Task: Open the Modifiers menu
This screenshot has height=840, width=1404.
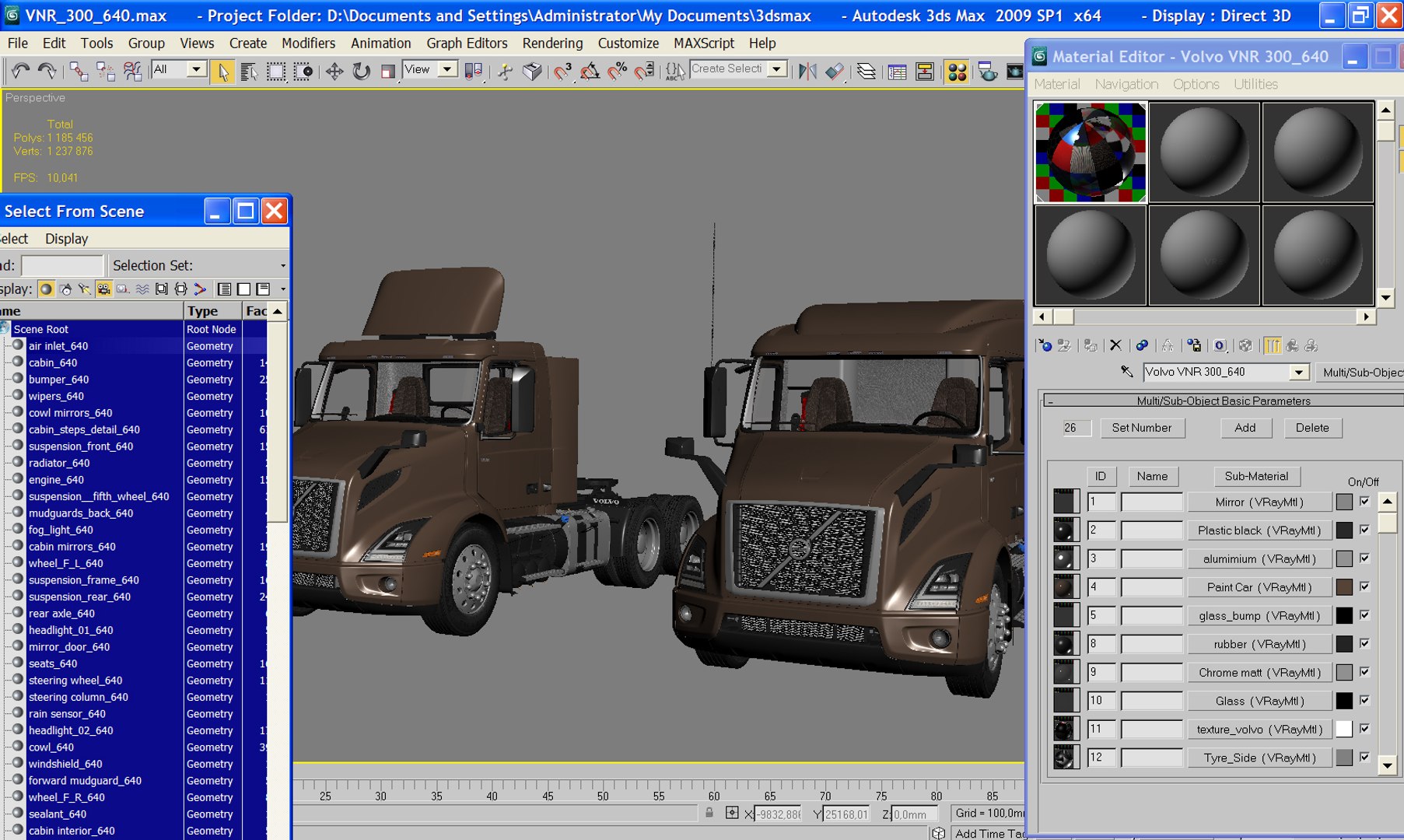Action: [308, 44]
